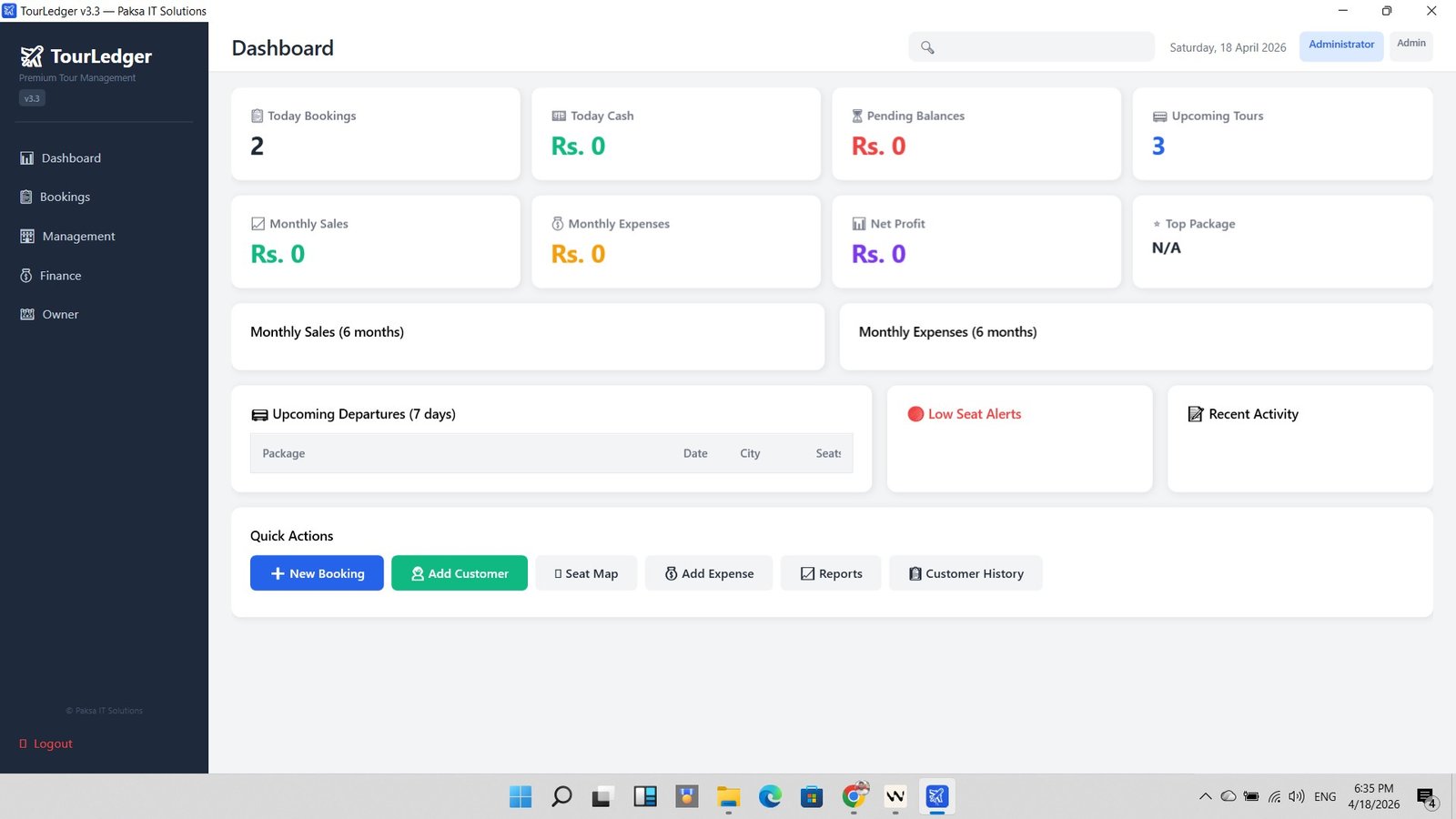
Task: Open the Owner sidebar section
Action: coord(60,315)
